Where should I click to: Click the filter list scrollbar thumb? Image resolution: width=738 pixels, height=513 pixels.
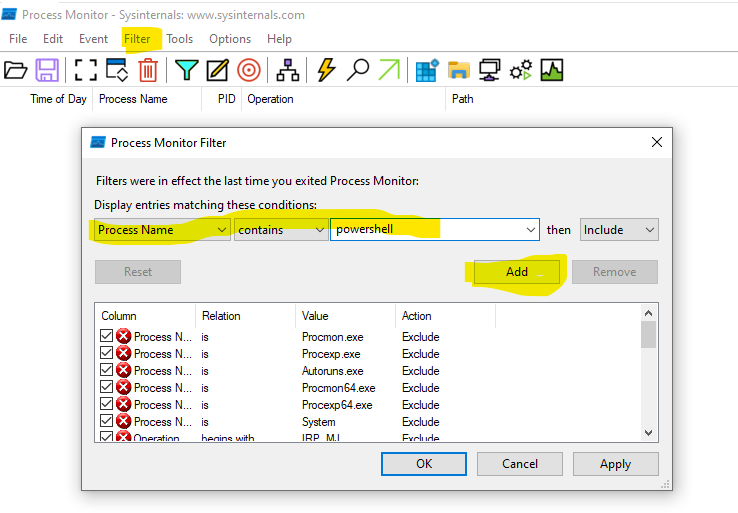[648, 334]
